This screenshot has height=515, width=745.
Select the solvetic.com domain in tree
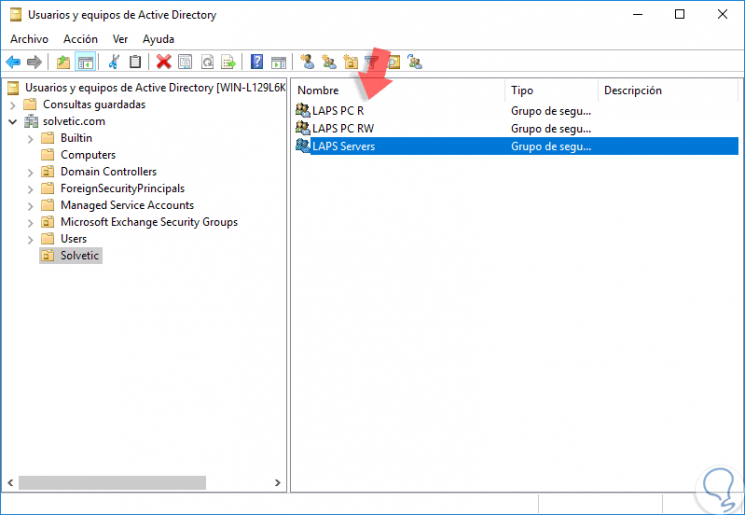pos(74,121)
